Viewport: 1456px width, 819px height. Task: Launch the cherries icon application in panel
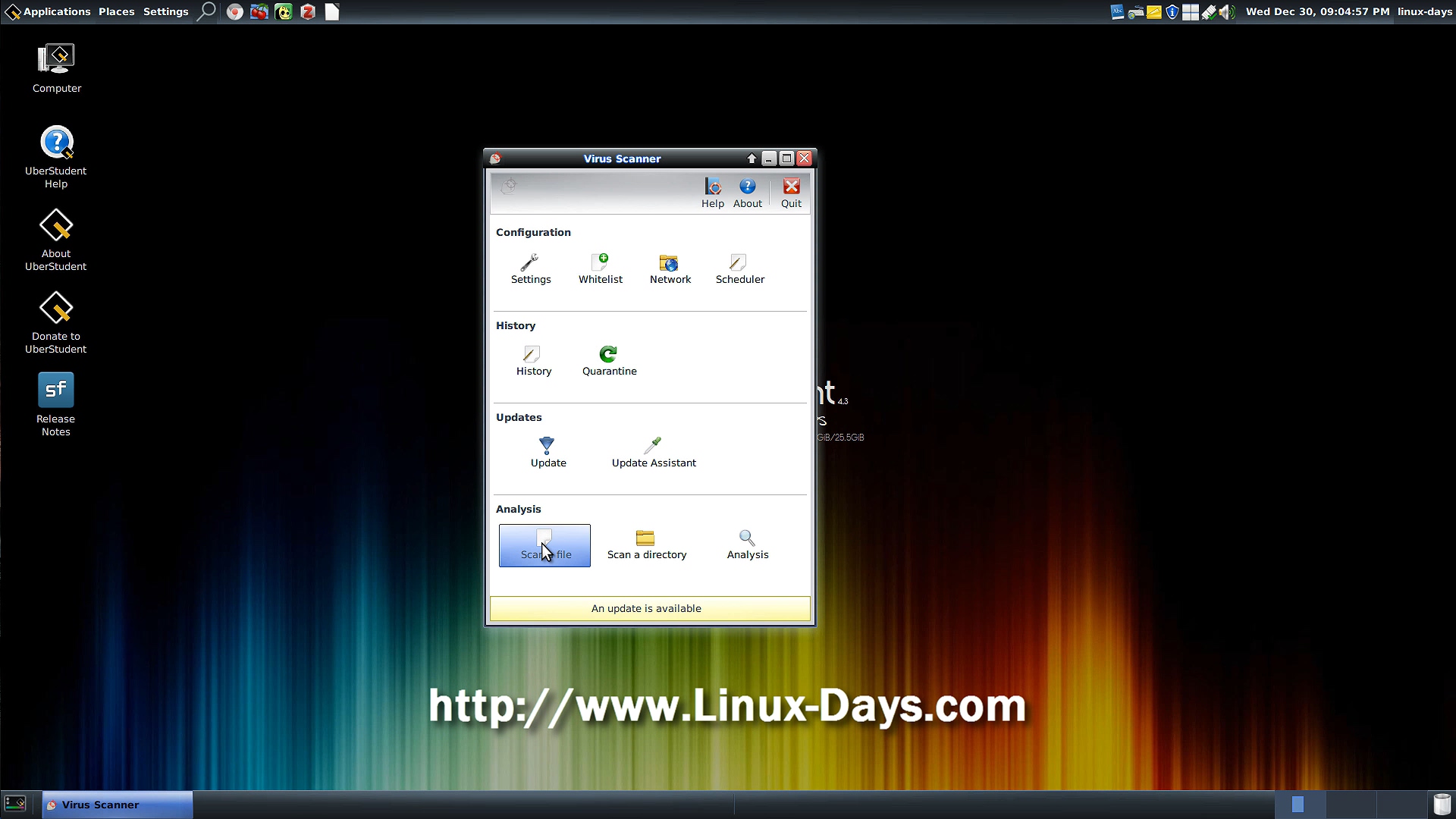[x=259, y=12]
